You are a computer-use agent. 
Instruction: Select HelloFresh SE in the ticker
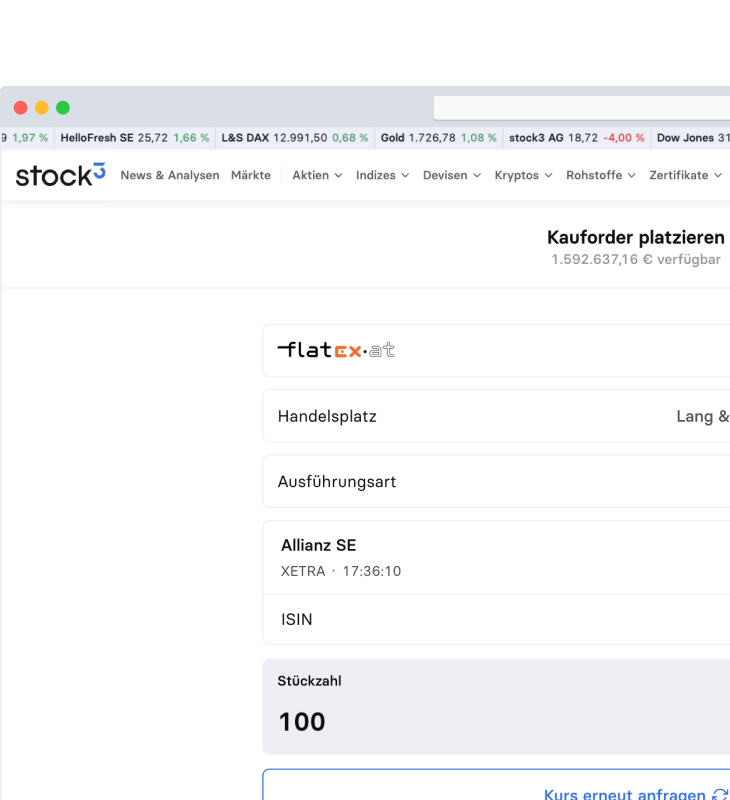tap(134, 138)
